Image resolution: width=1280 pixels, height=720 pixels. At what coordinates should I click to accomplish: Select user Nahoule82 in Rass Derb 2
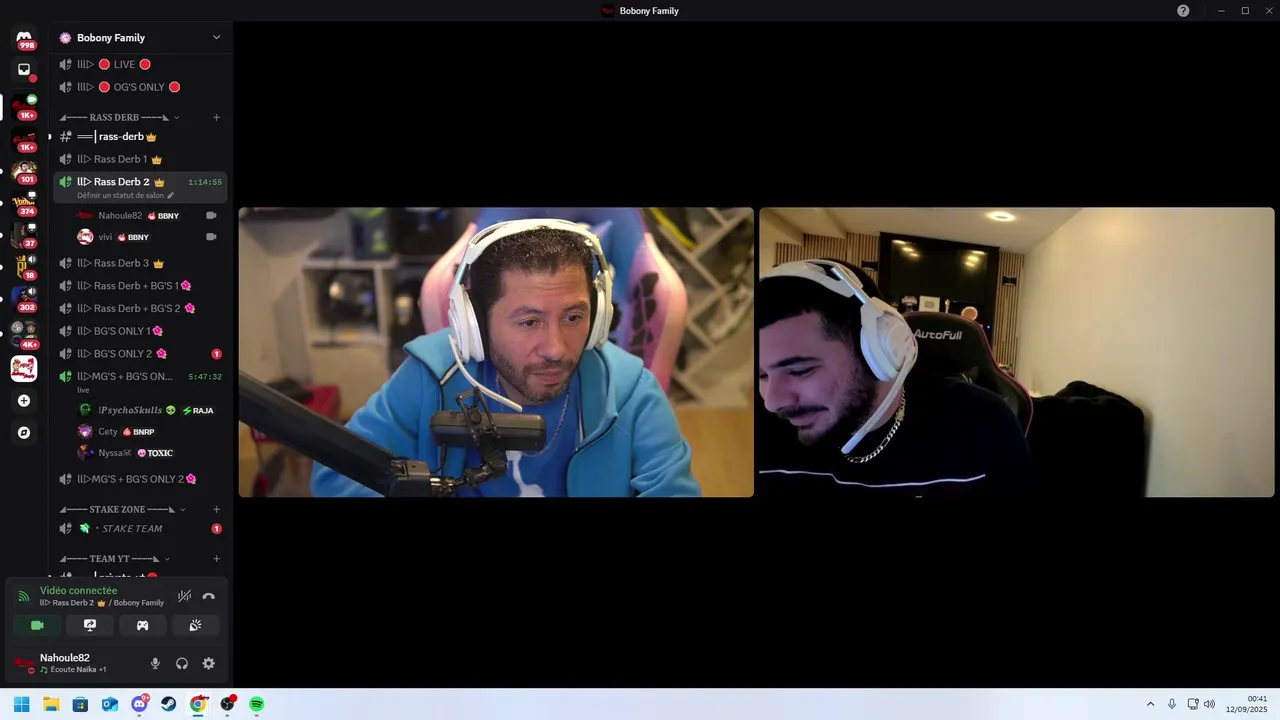[147, 215]
